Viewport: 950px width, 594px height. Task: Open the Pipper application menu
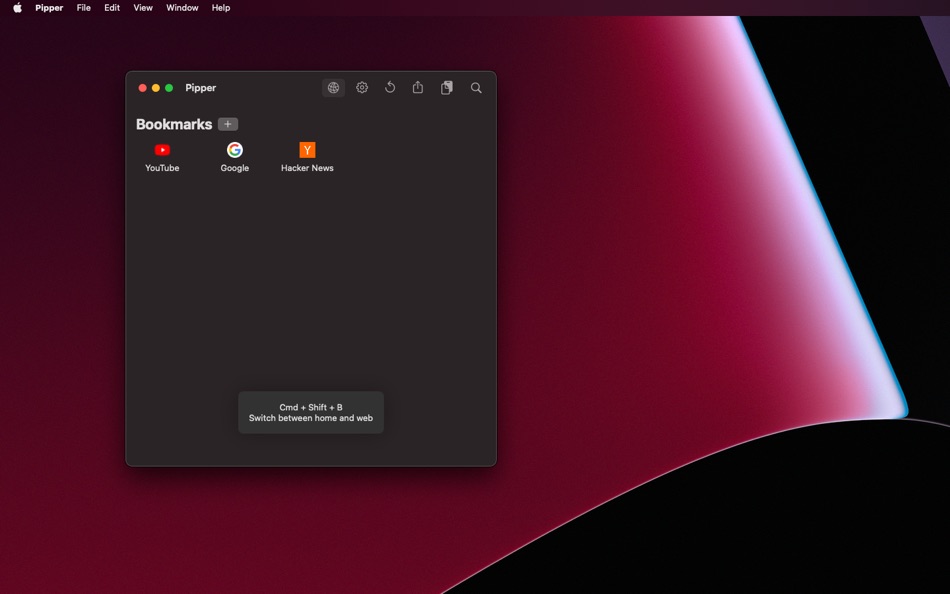point(48,7)
